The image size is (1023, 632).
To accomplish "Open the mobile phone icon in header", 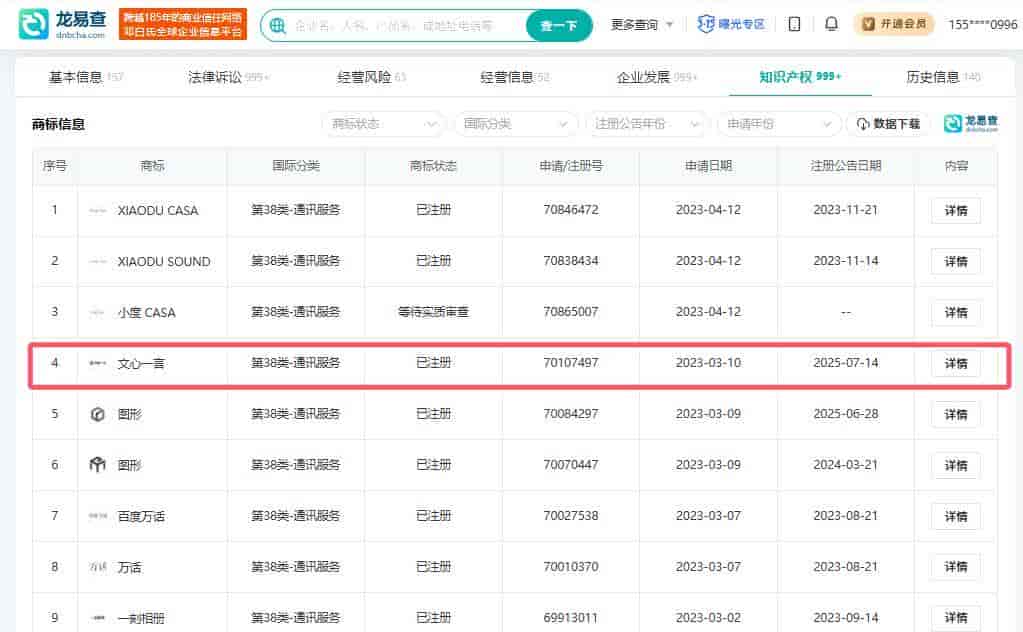I will (794, 24).
